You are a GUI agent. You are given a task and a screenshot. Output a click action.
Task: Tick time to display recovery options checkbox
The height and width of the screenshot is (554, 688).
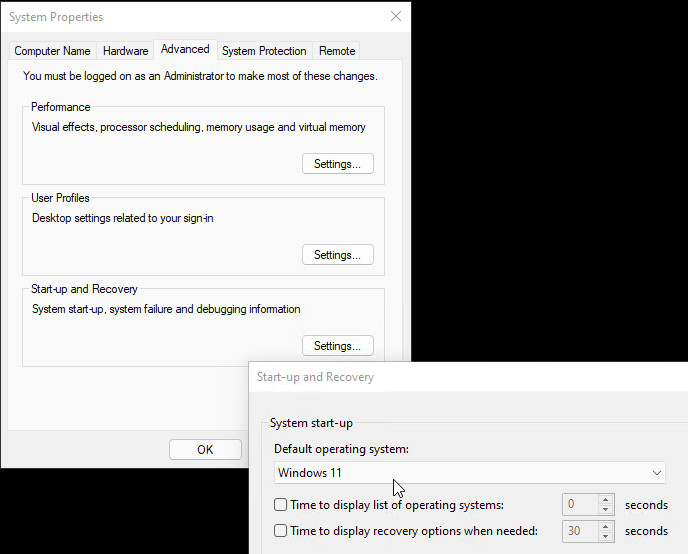281,531
